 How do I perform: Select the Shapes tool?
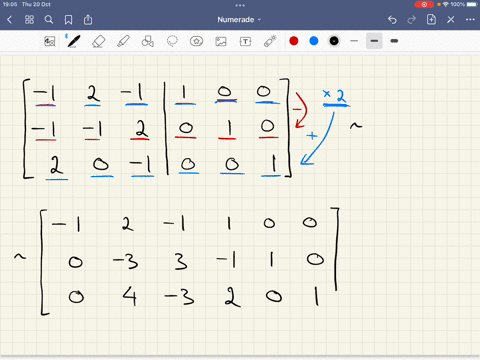[x=148, y=41]
